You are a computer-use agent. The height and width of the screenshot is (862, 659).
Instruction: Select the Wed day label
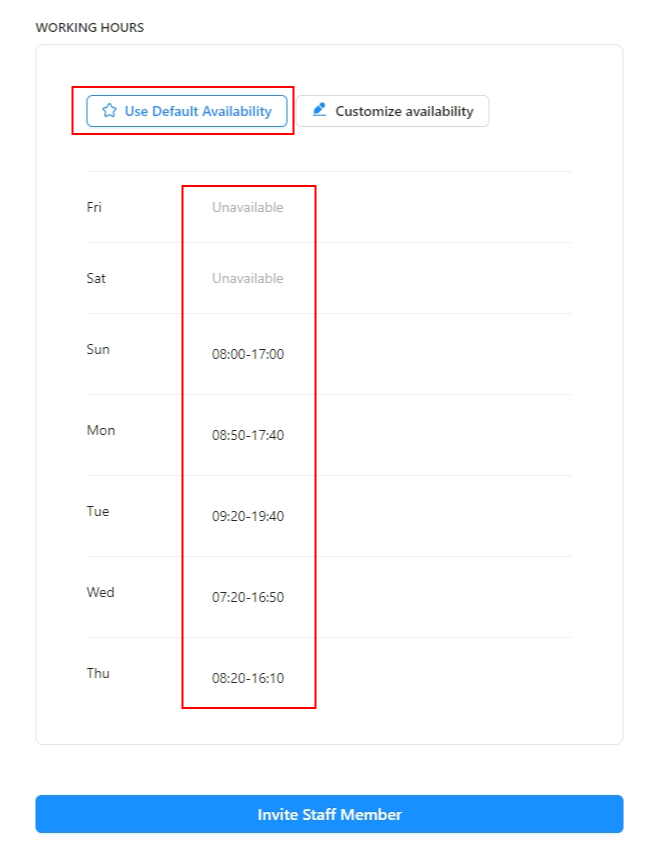tap(101, 592)
